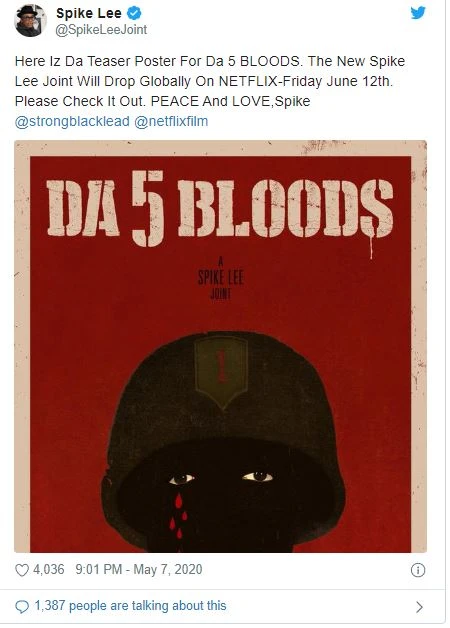Click the reply speech bubble icon
The height and width of the screenshot is (628, 450).
tap(22, 607)
